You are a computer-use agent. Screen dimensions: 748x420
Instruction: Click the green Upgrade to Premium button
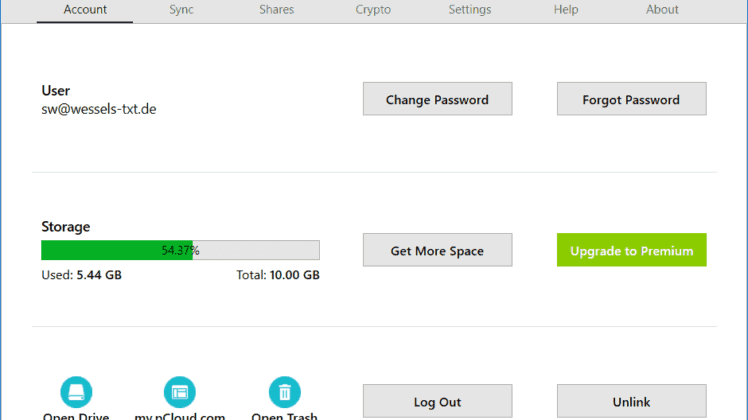click(631, 251)
